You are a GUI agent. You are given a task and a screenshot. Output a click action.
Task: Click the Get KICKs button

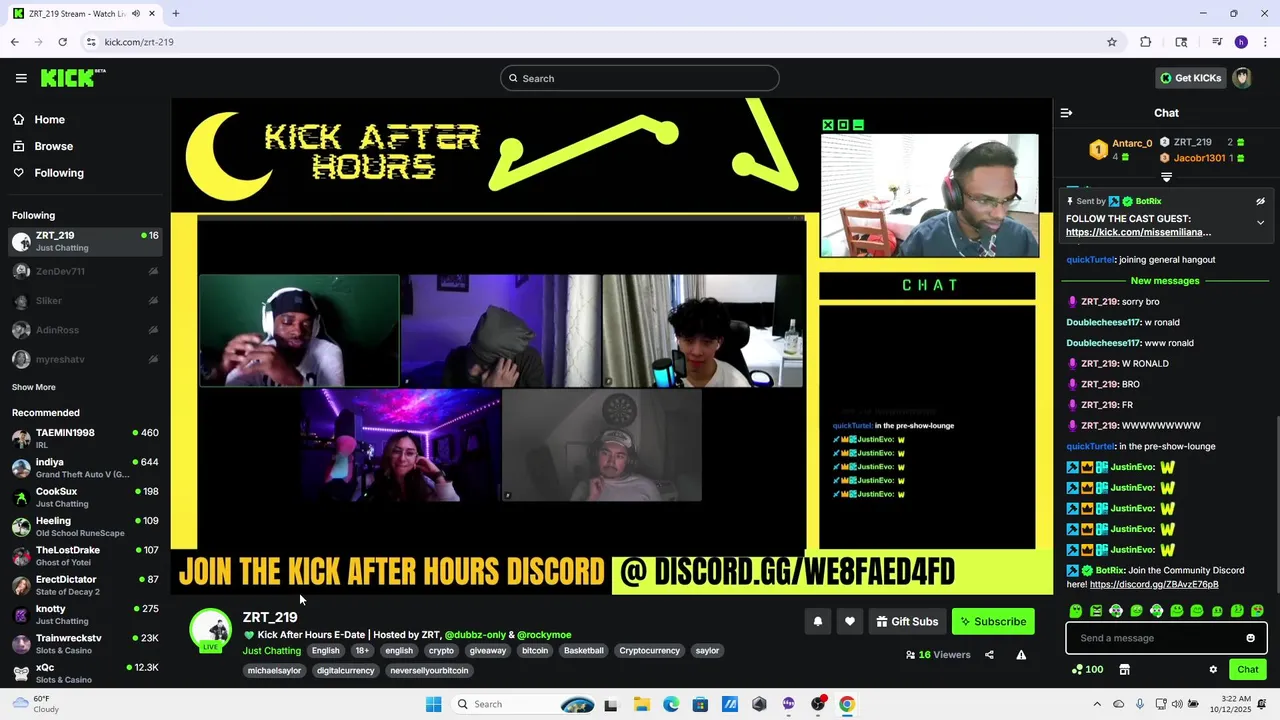1190,78
